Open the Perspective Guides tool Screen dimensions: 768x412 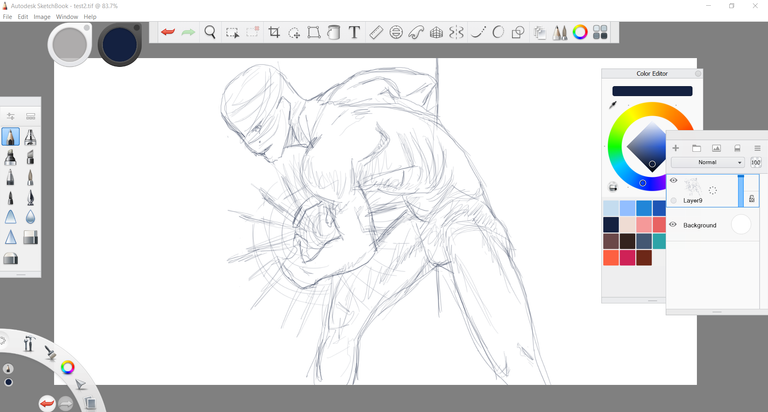pos(436,33)
